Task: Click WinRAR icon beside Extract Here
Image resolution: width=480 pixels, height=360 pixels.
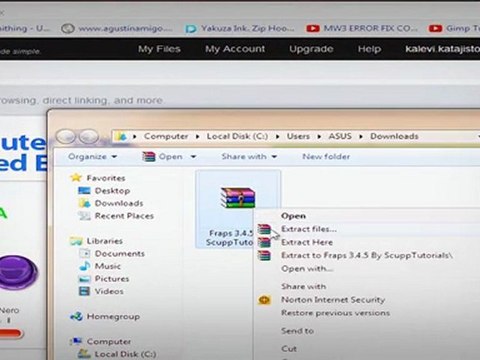Action: pyautogui.click(x=264, y=242)
